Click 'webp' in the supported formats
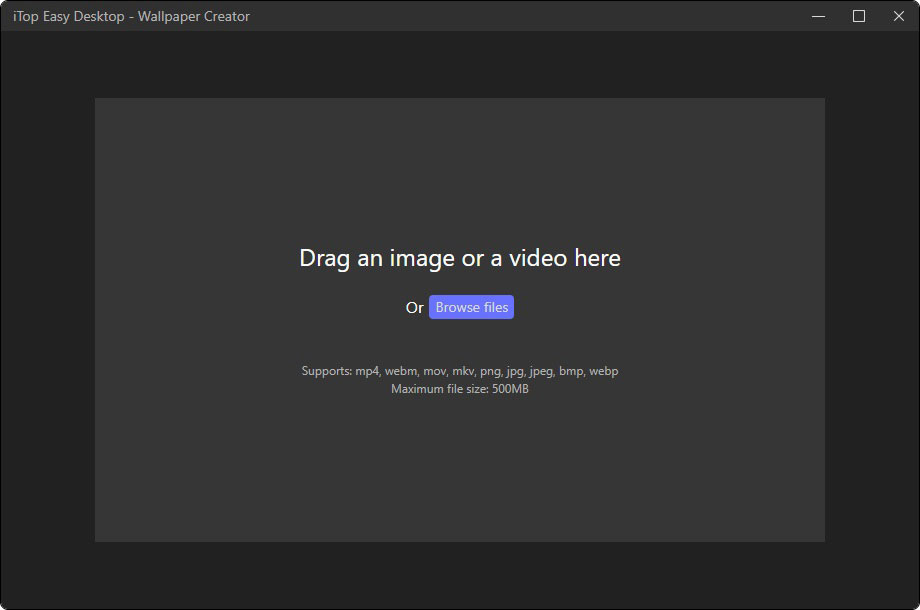Viewport: 920px width, 610px height. tap(604, 371)
